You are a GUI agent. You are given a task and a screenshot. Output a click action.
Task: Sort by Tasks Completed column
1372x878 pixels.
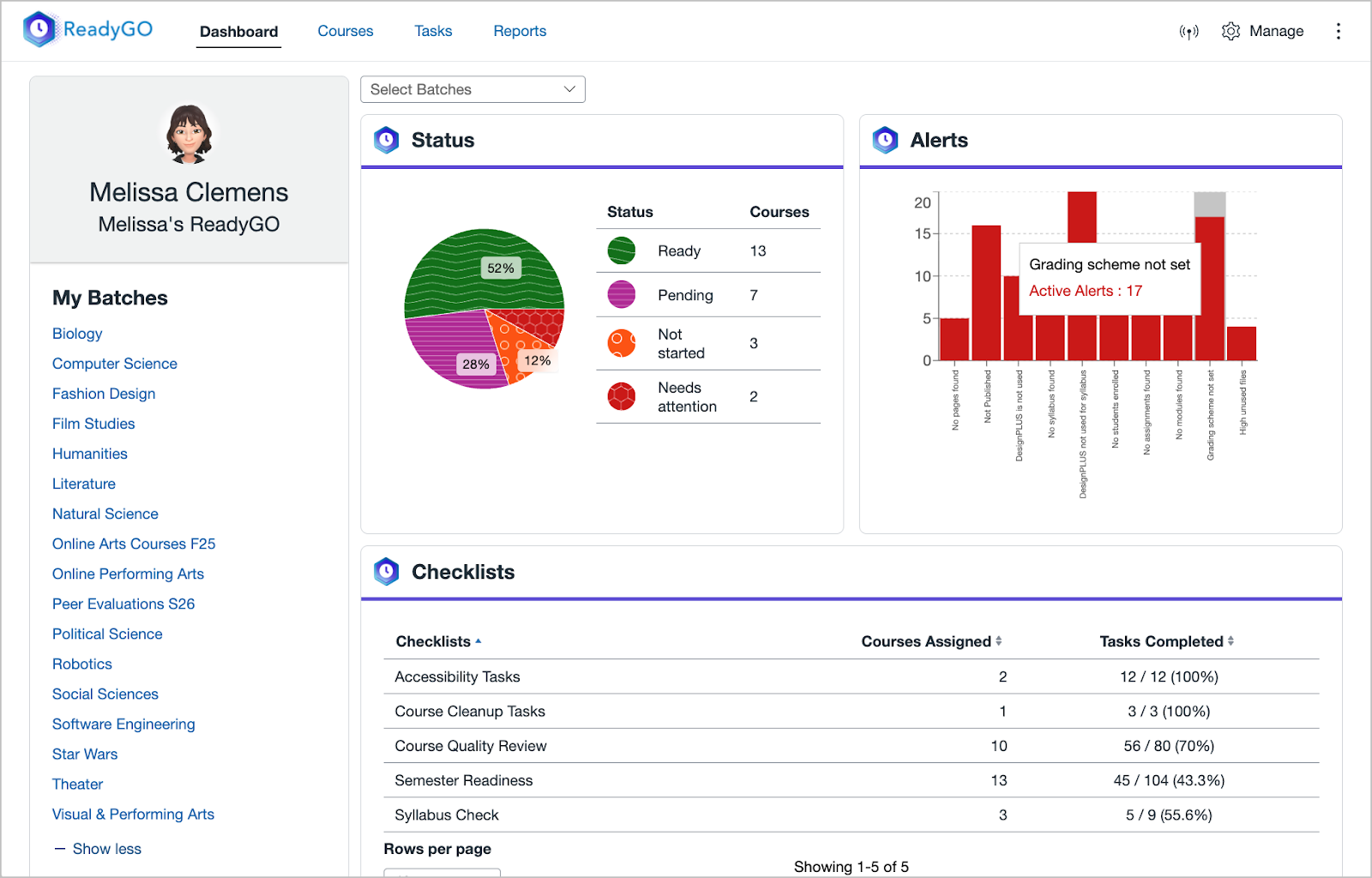click(1166, 641)
